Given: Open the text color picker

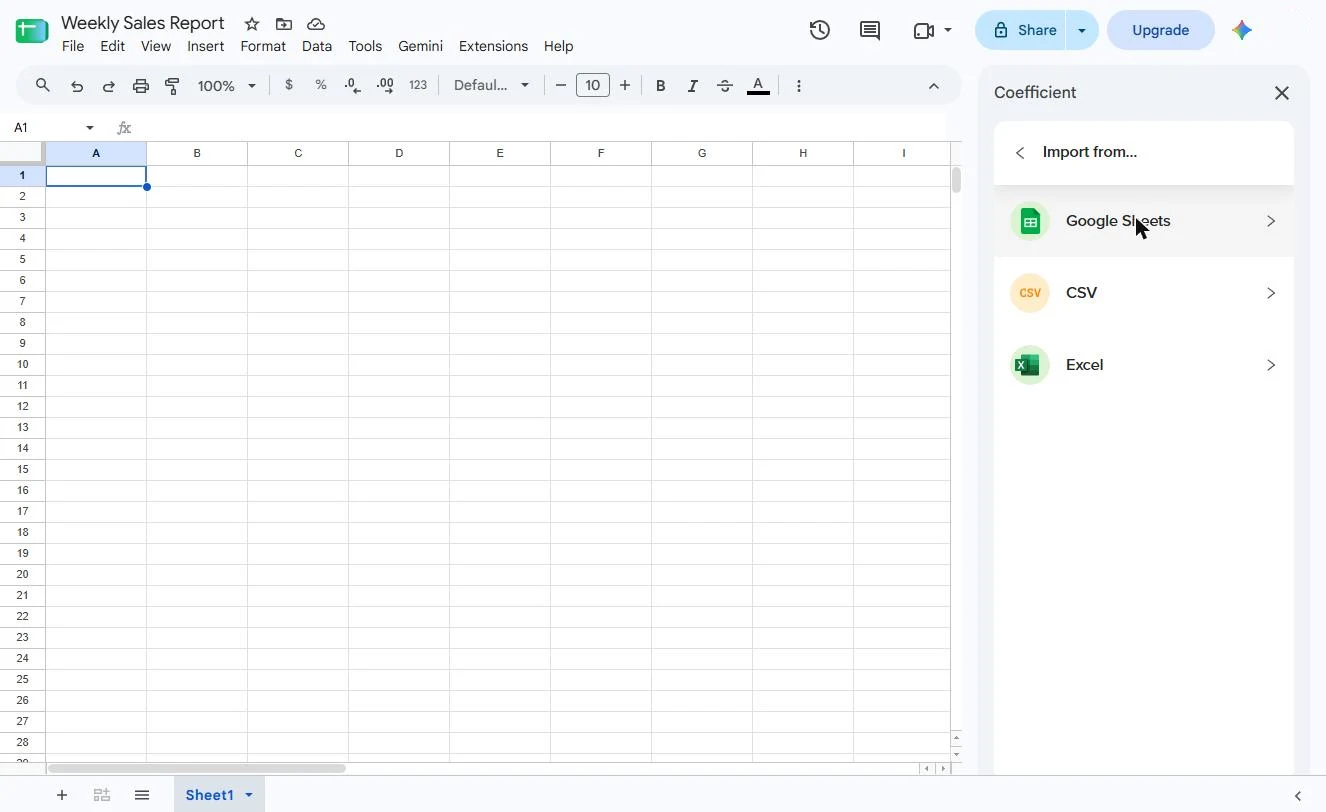Looking at the screenshot, I should tap(758, 86).
